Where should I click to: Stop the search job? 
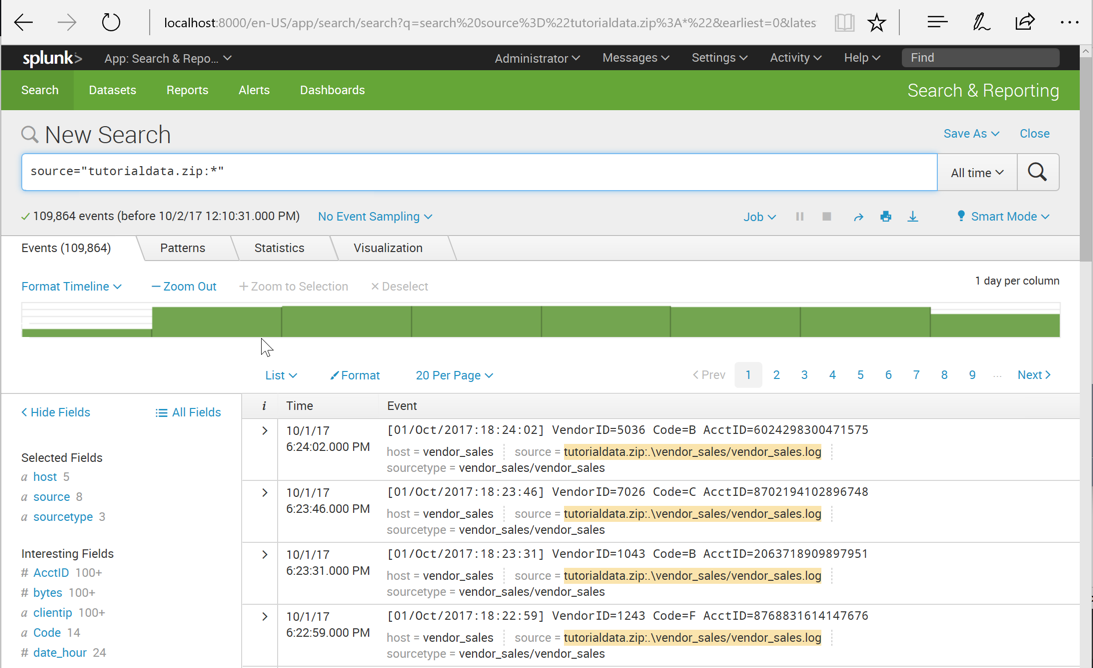[x=827, y=216]
